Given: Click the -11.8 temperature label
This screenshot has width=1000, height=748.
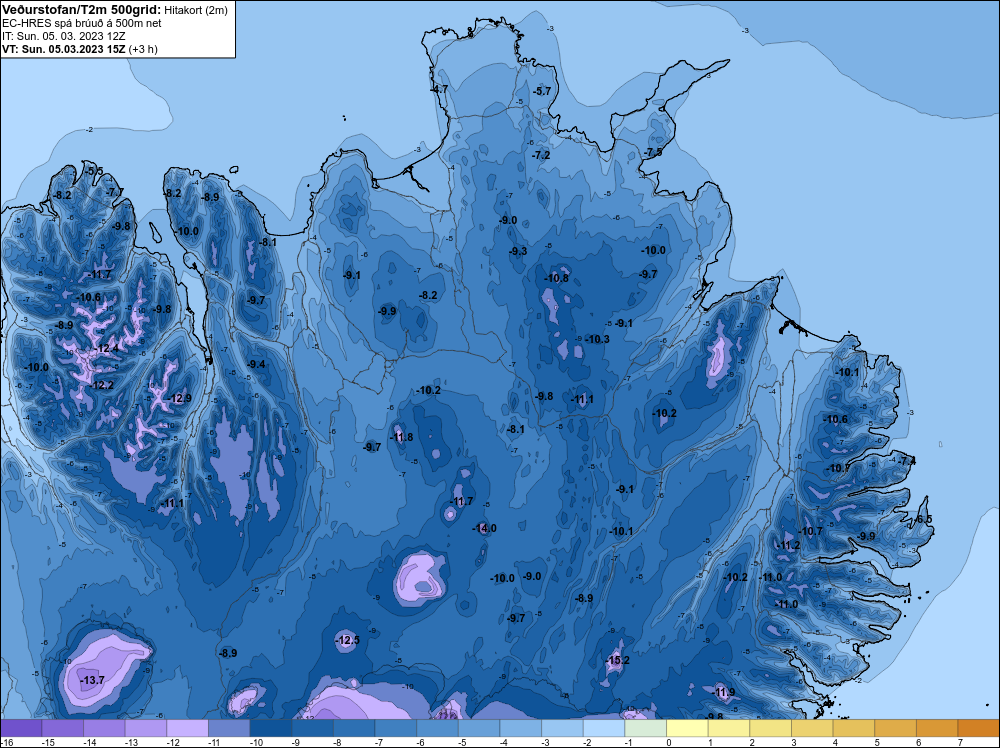Looking at the screenshot, I should [401, 437].
